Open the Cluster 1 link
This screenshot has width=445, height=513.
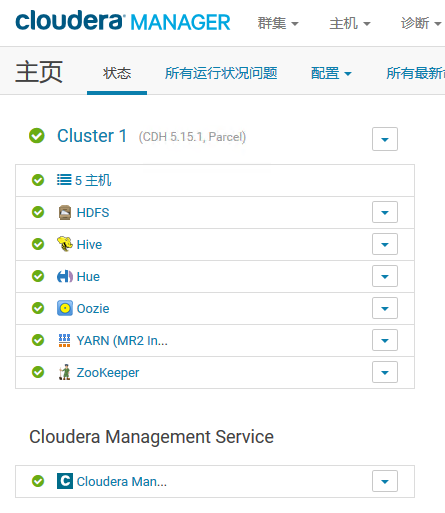pyautogui.click(x=92, y=136)
